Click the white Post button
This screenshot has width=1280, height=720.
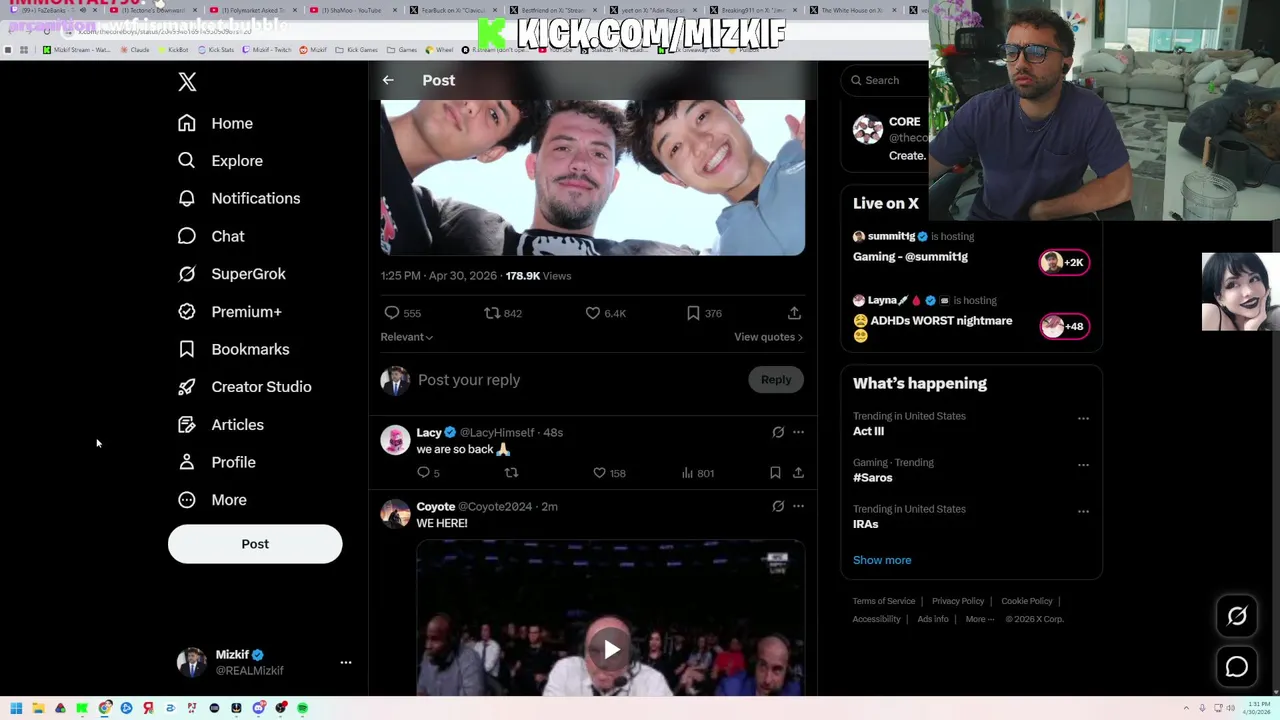(255, 544)
